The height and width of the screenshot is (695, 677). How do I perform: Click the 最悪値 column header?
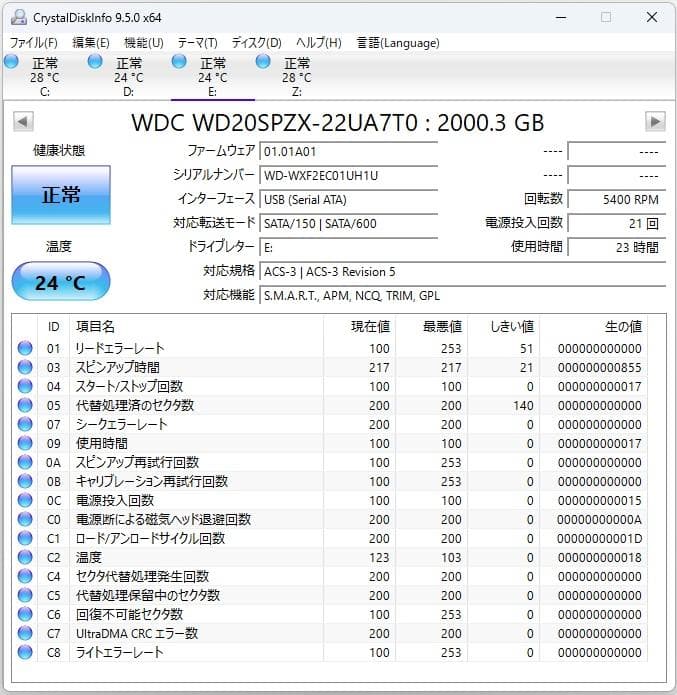431,327
